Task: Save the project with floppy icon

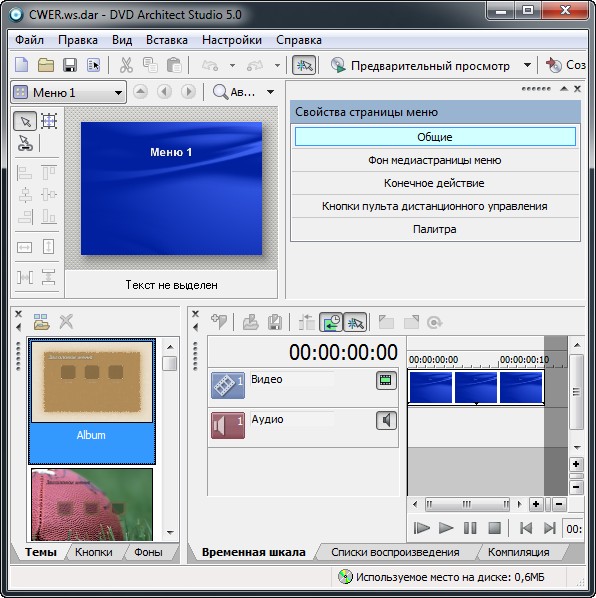Action: click(70, 65)
